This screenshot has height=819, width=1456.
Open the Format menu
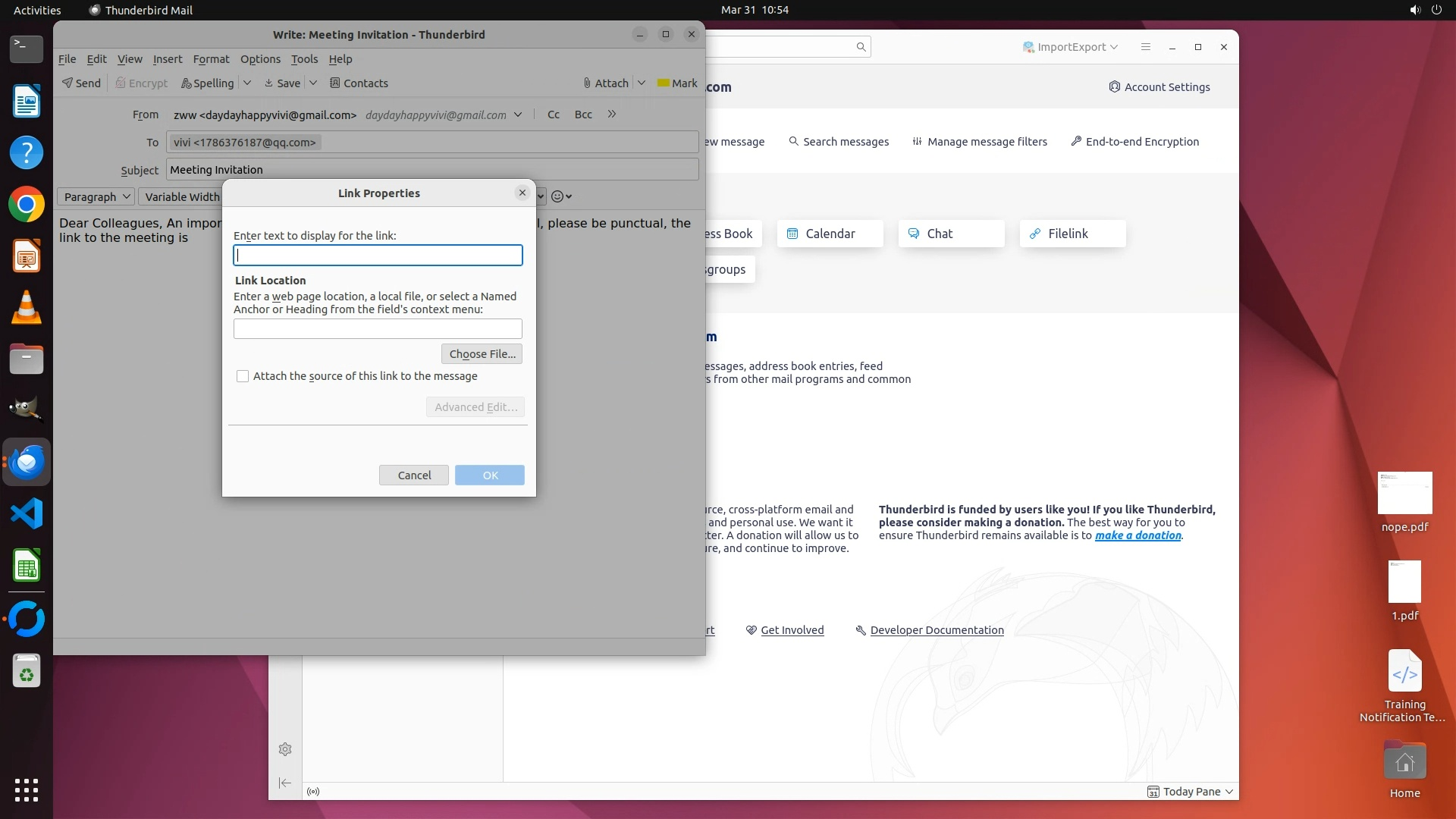[211, 59]
